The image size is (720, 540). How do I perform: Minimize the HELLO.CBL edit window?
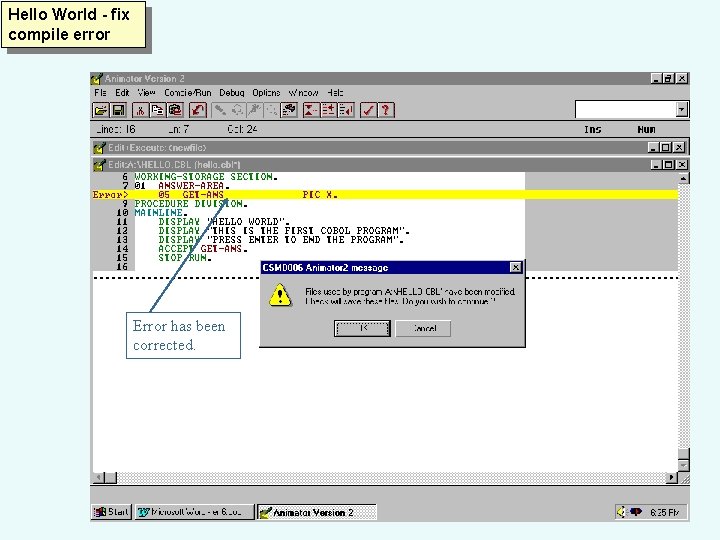tap(657, 164)
